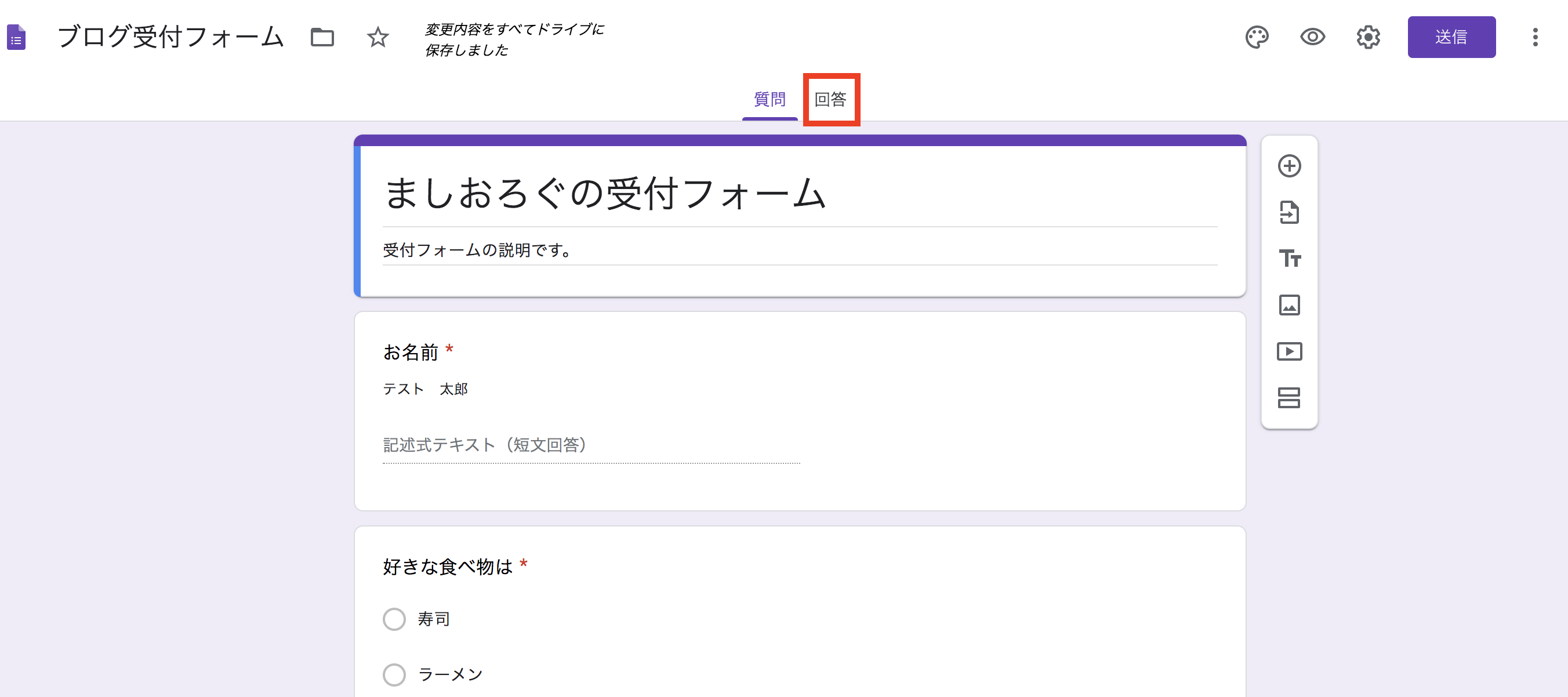The height and width of the screenshot is (697, 1568).
Task: Select the 寿司 radio option
Action: pos(394,619)
